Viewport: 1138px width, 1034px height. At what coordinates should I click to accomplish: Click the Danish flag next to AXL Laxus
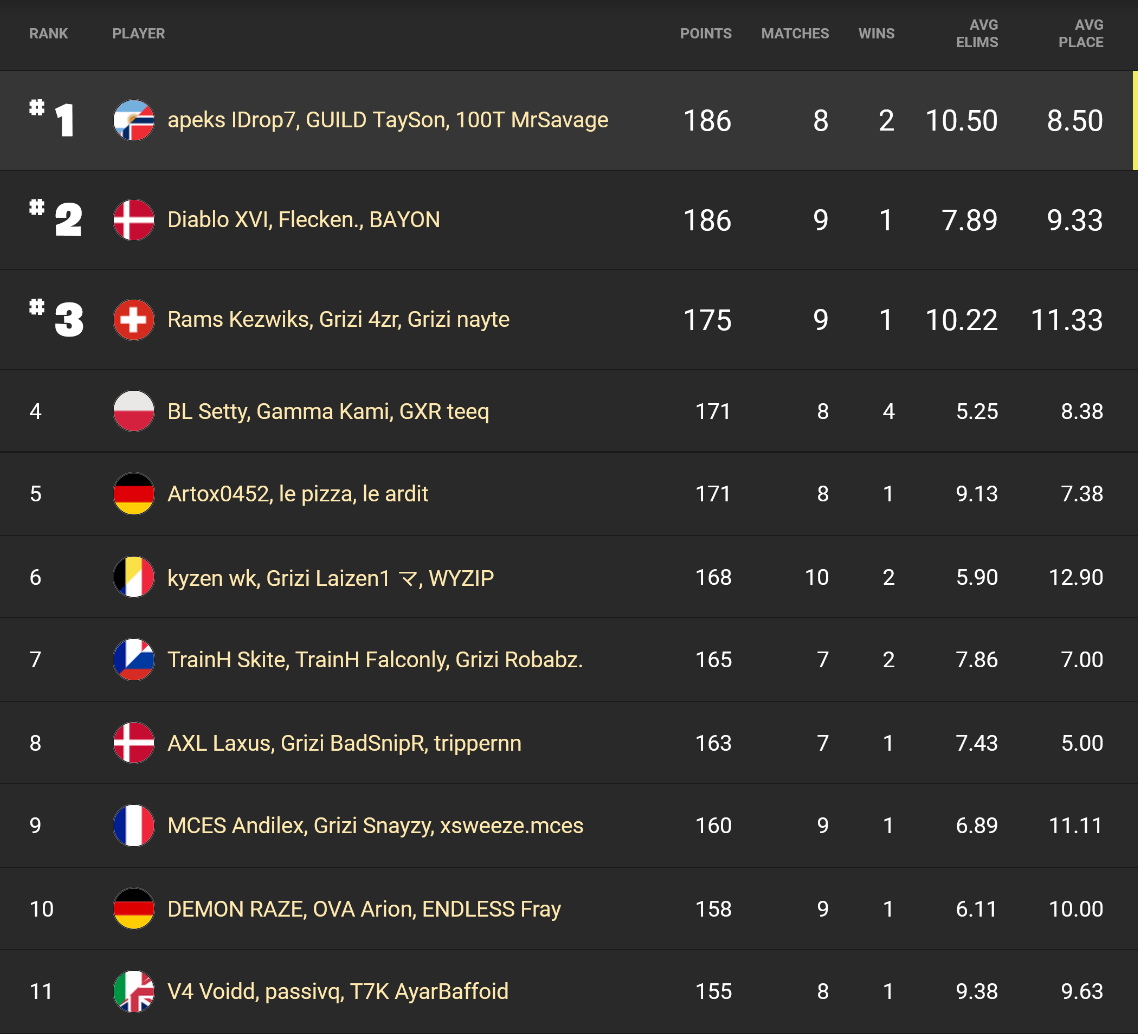click(134, 743)
